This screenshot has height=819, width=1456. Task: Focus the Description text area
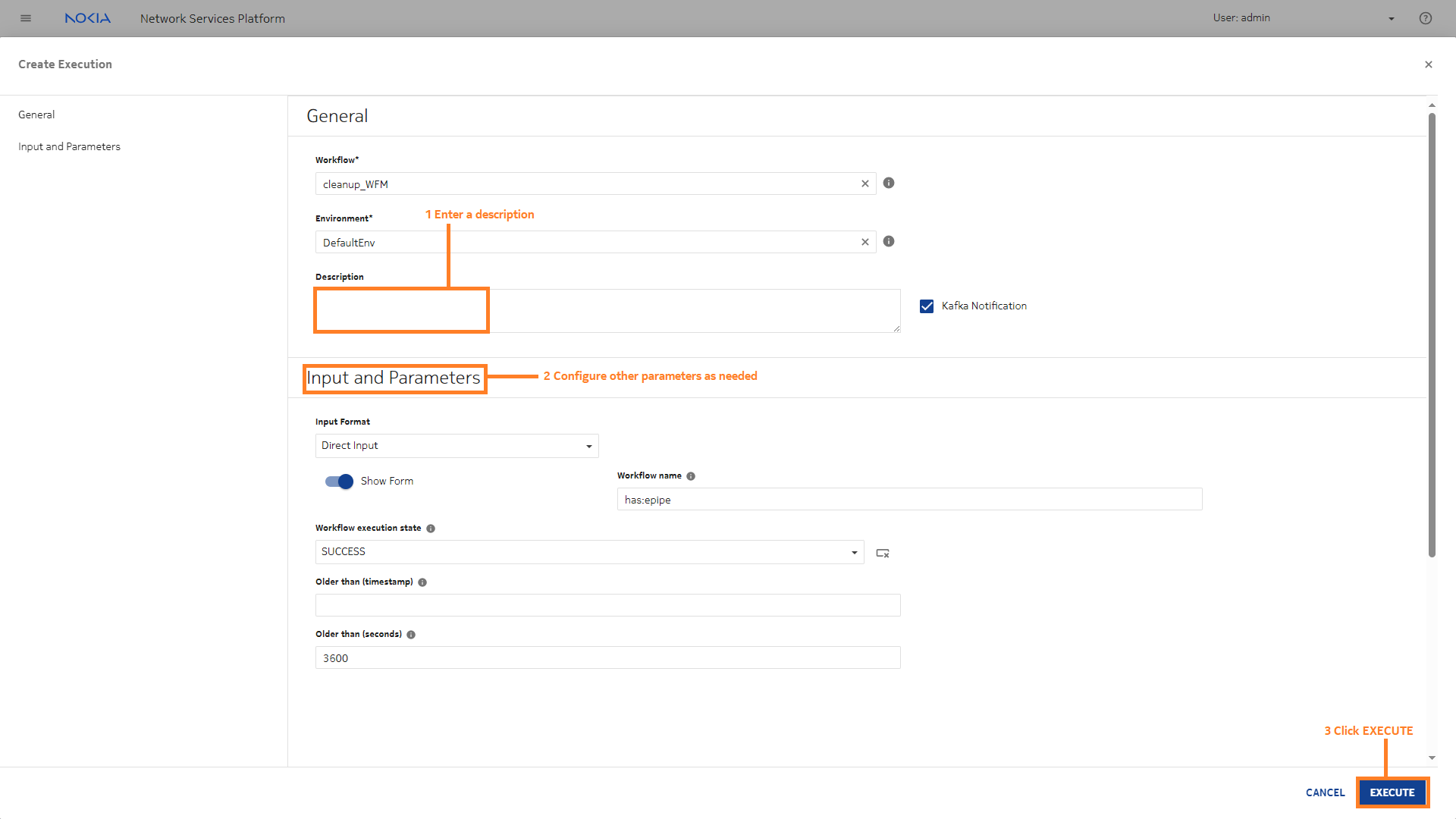(608, 310)
